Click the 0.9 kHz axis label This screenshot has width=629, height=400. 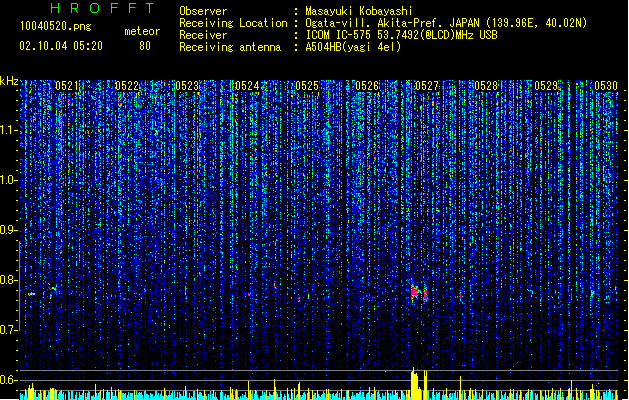click(8, 230)
